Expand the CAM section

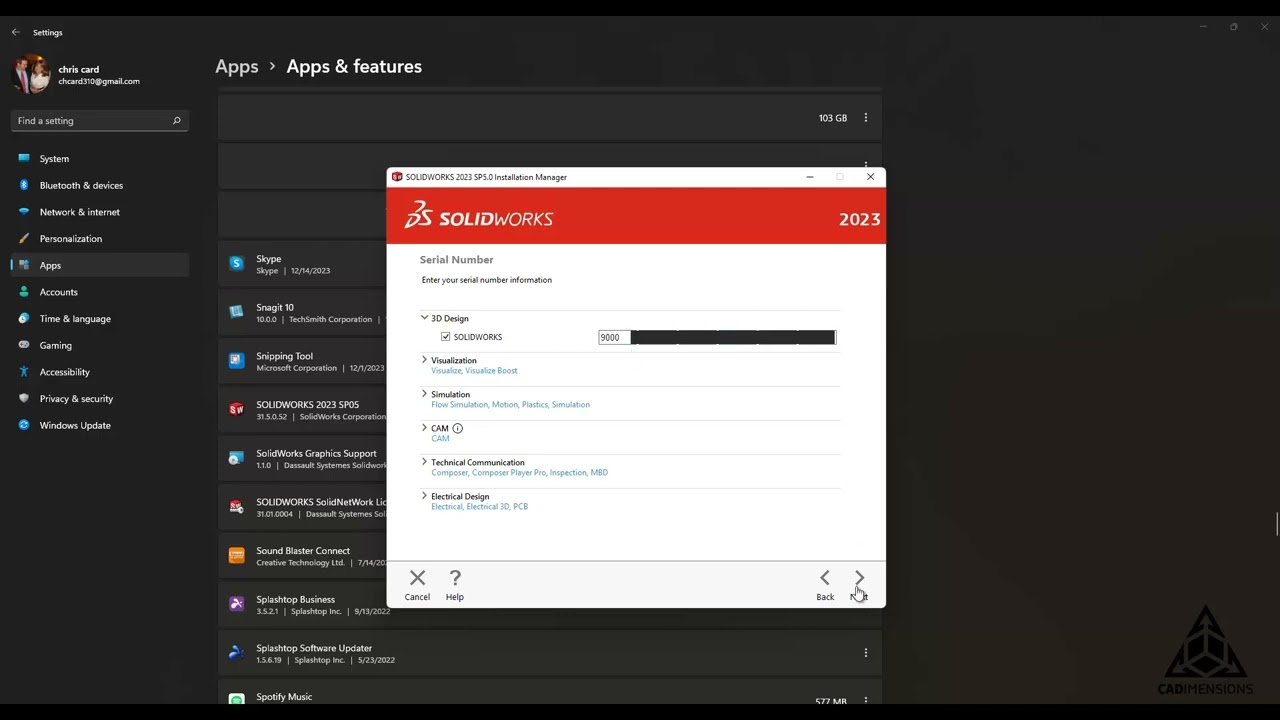(x=424, y=428)
